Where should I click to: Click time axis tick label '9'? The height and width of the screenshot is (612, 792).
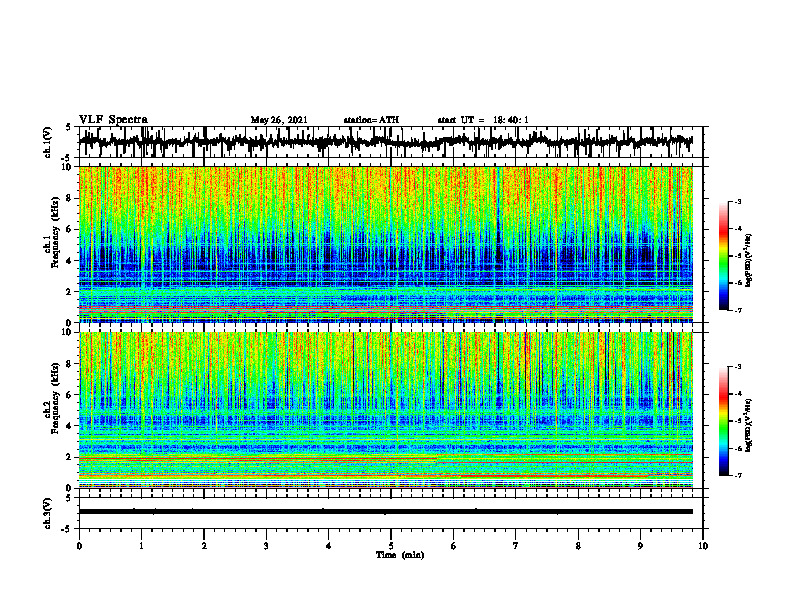(640, 546)
